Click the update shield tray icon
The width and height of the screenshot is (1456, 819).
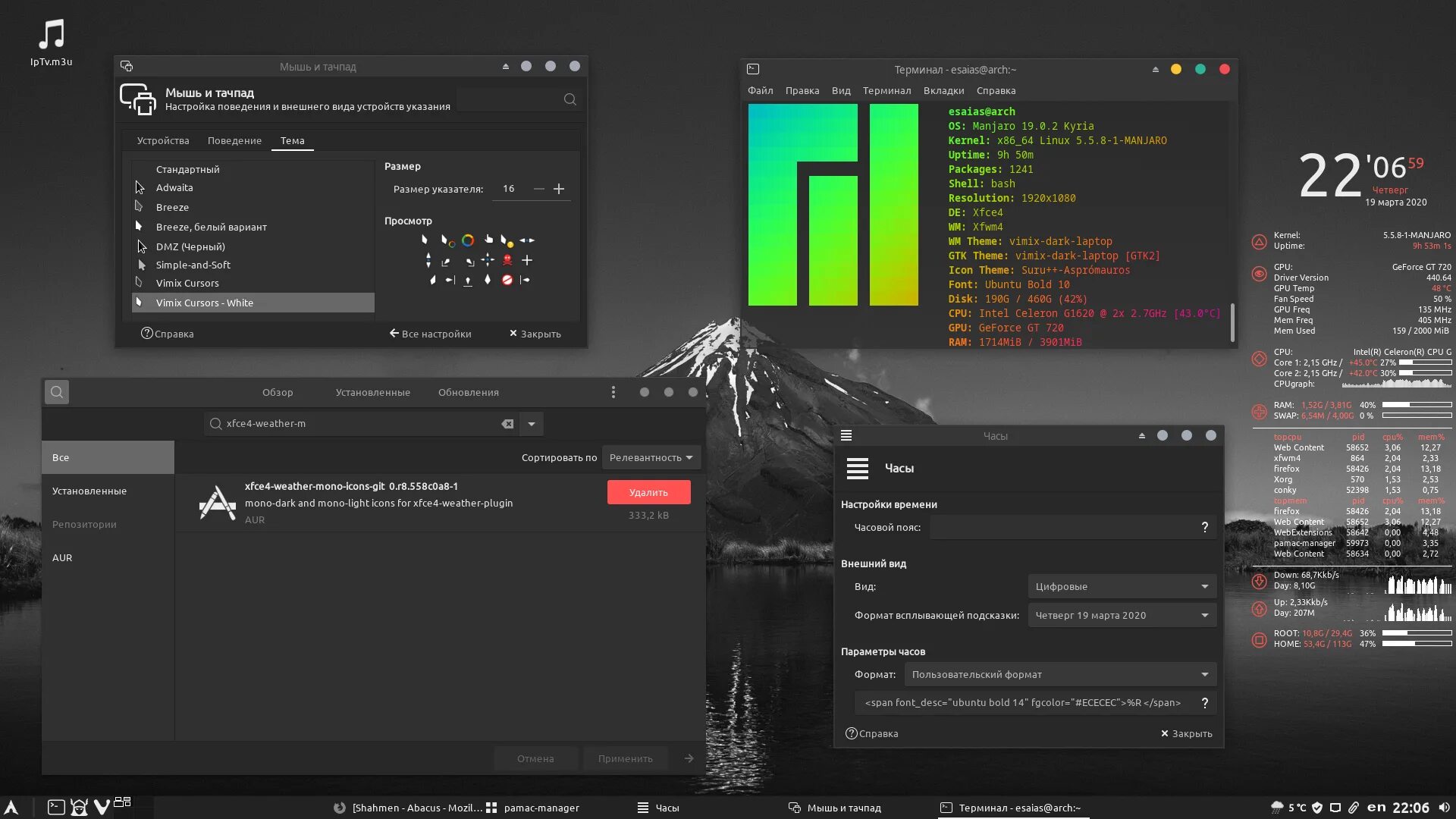[x=1317, y=808]
